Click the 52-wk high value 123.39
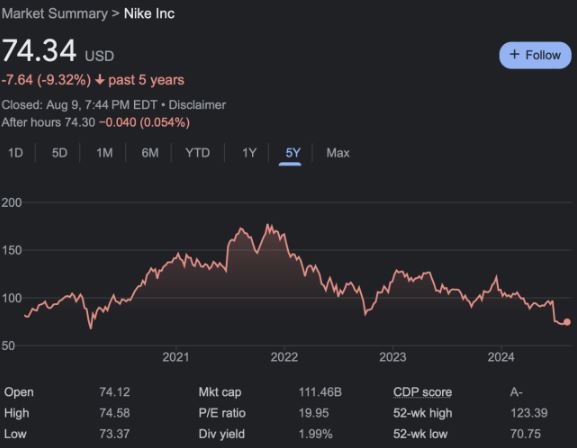Image resolution: width=577 pixels, height=448 pixels. tap(529, 413)
